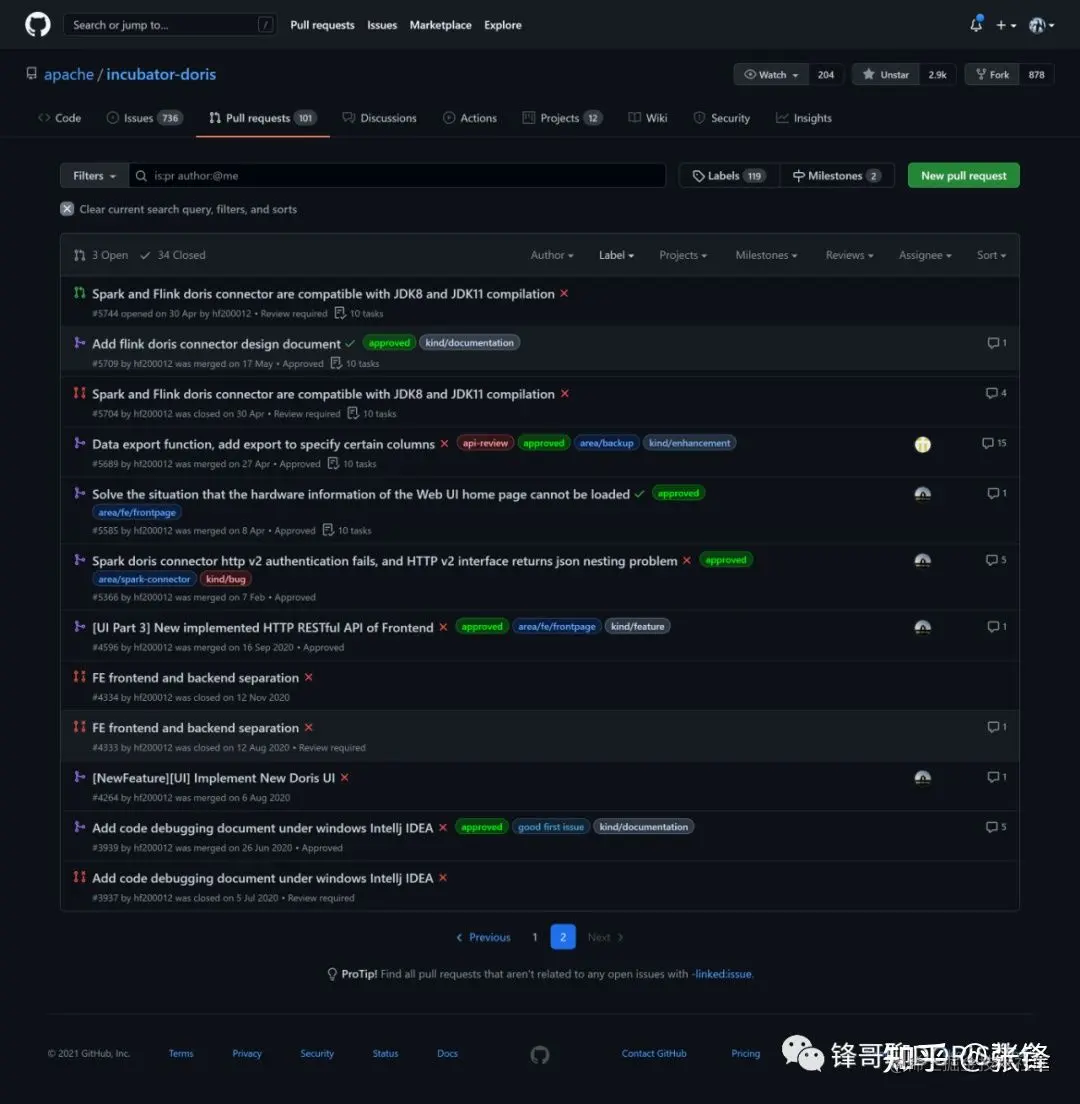This screenshot has width=1080, height=1104.
Task: Click the footer GitHub logo
Action: (540, 1054)
